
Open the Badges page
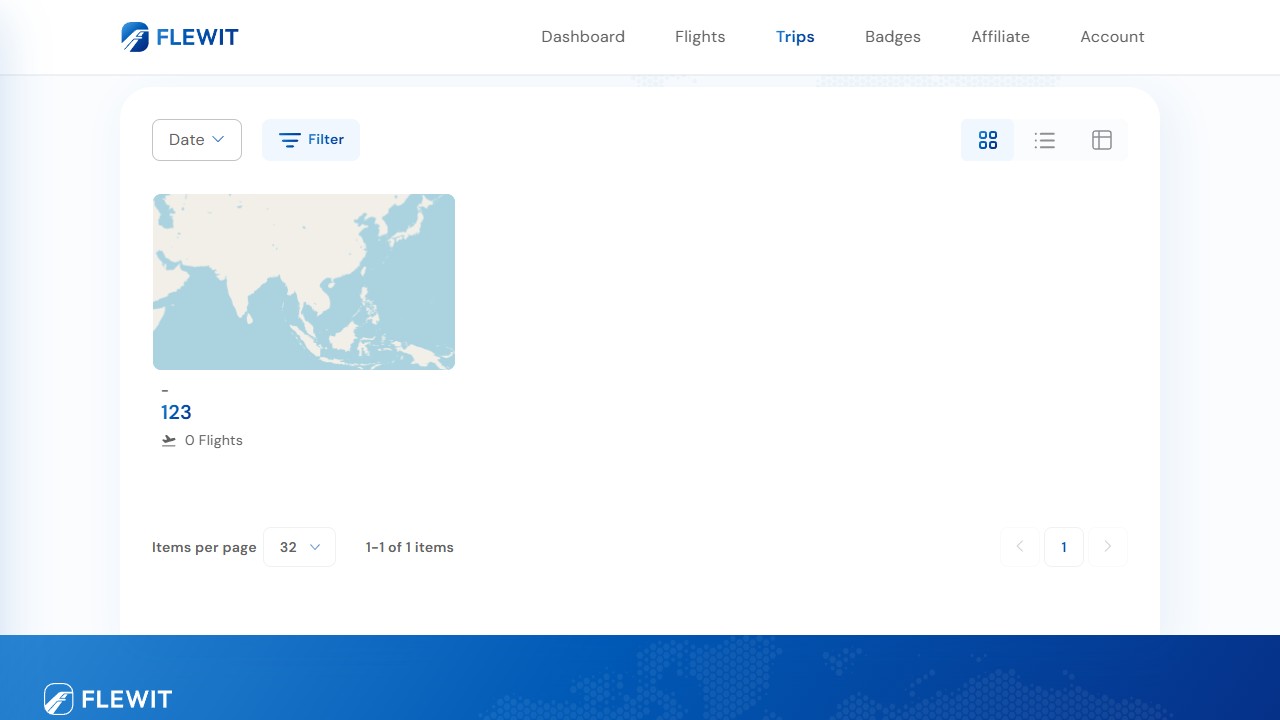893,37
